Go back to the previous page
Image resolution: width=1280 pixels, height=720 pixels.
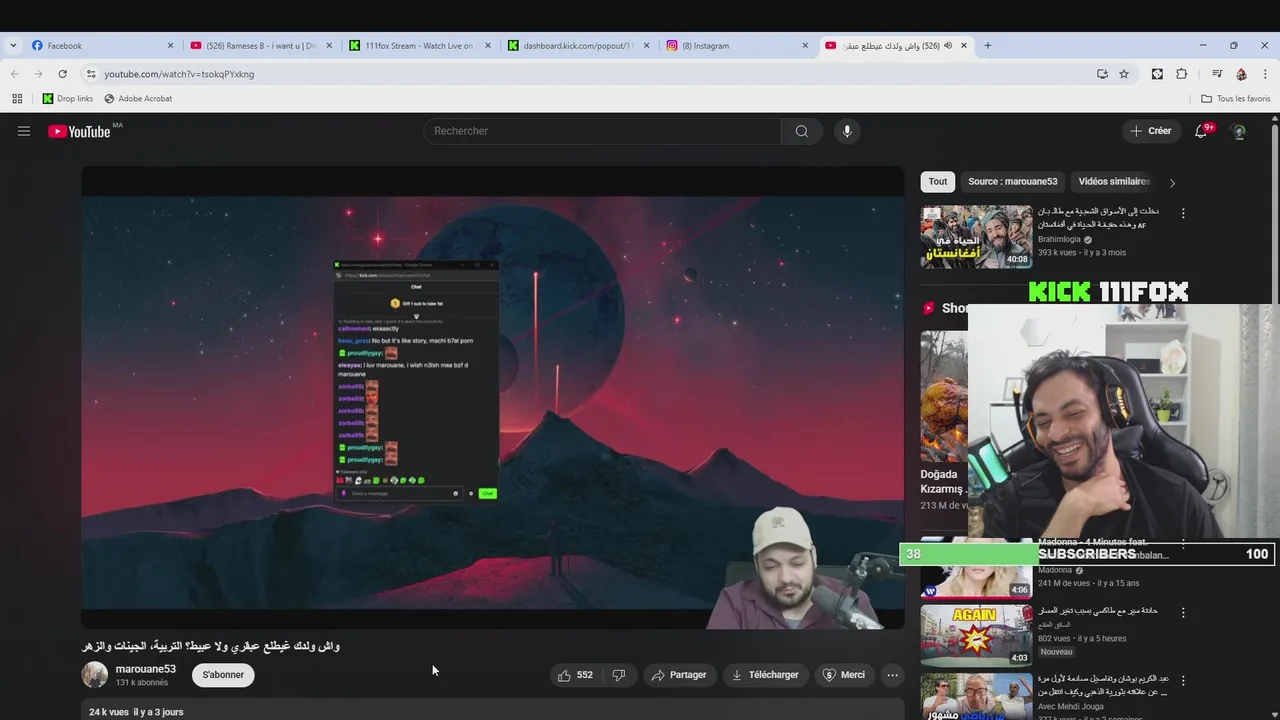pyautogui.click(x=14, y=74)
